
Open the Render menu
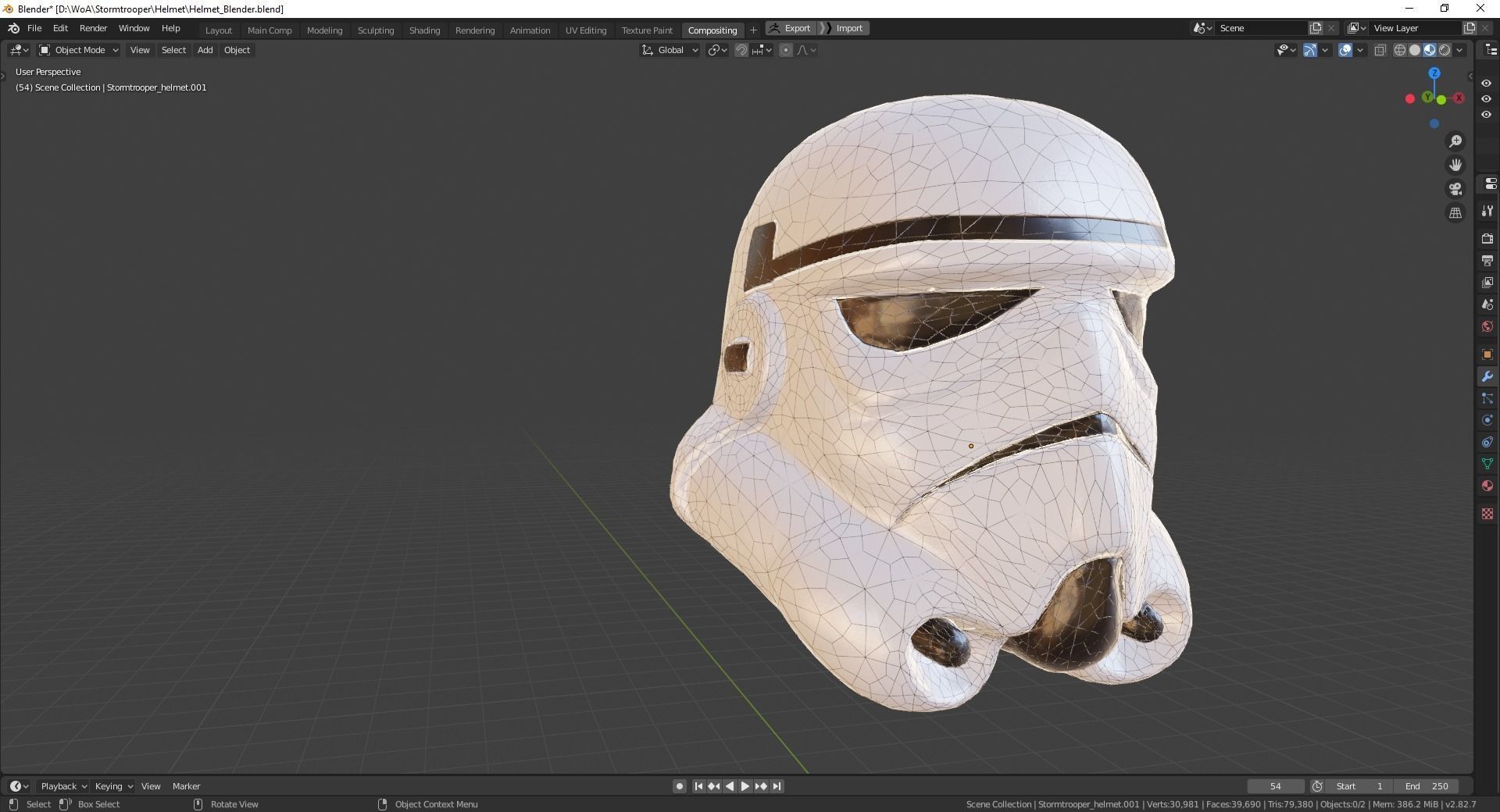click(93, 28)
